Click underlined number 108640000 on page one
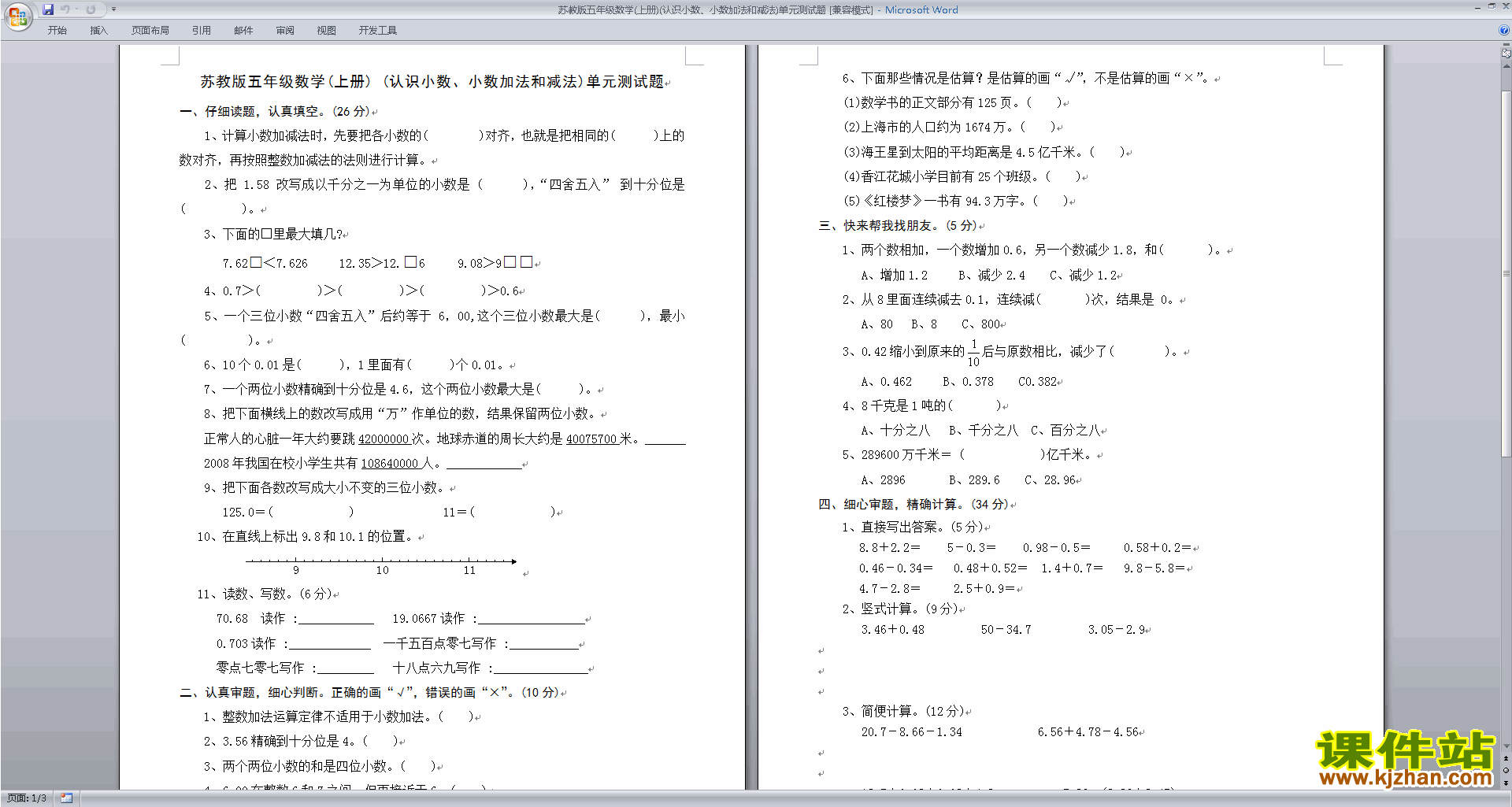The image size is (1512, 807). pyautogui.click(x=389, y=464)
